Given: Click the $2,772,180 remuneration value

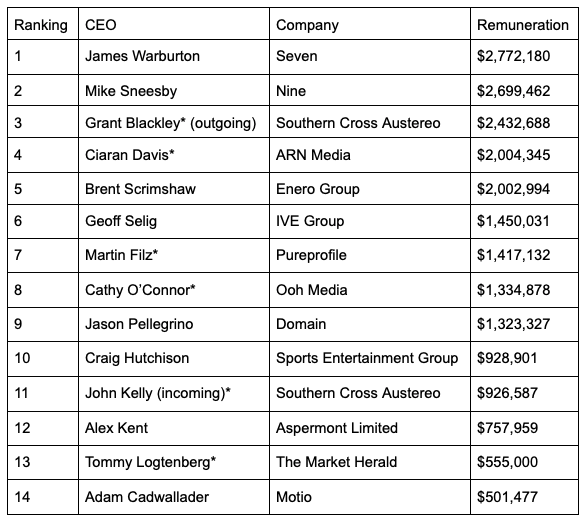Looking at the screenshot, I should (x=513, y=56).
